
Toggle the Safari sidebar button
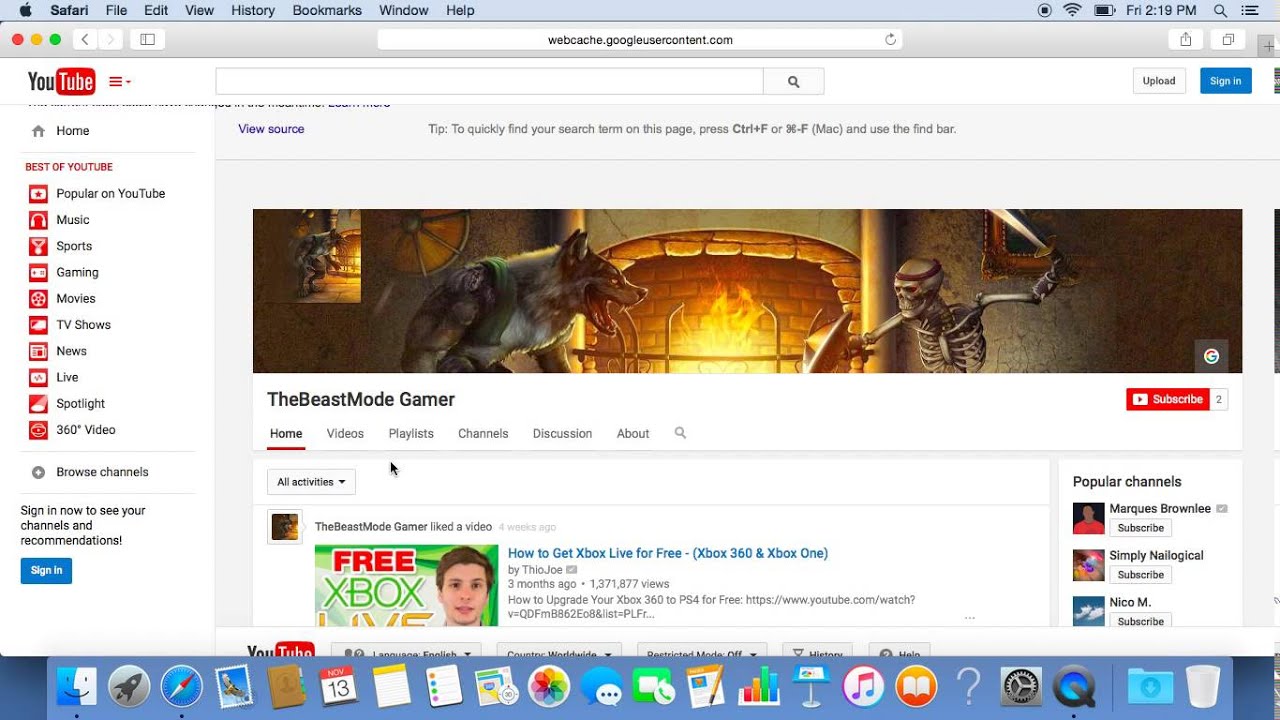point(147,40)
